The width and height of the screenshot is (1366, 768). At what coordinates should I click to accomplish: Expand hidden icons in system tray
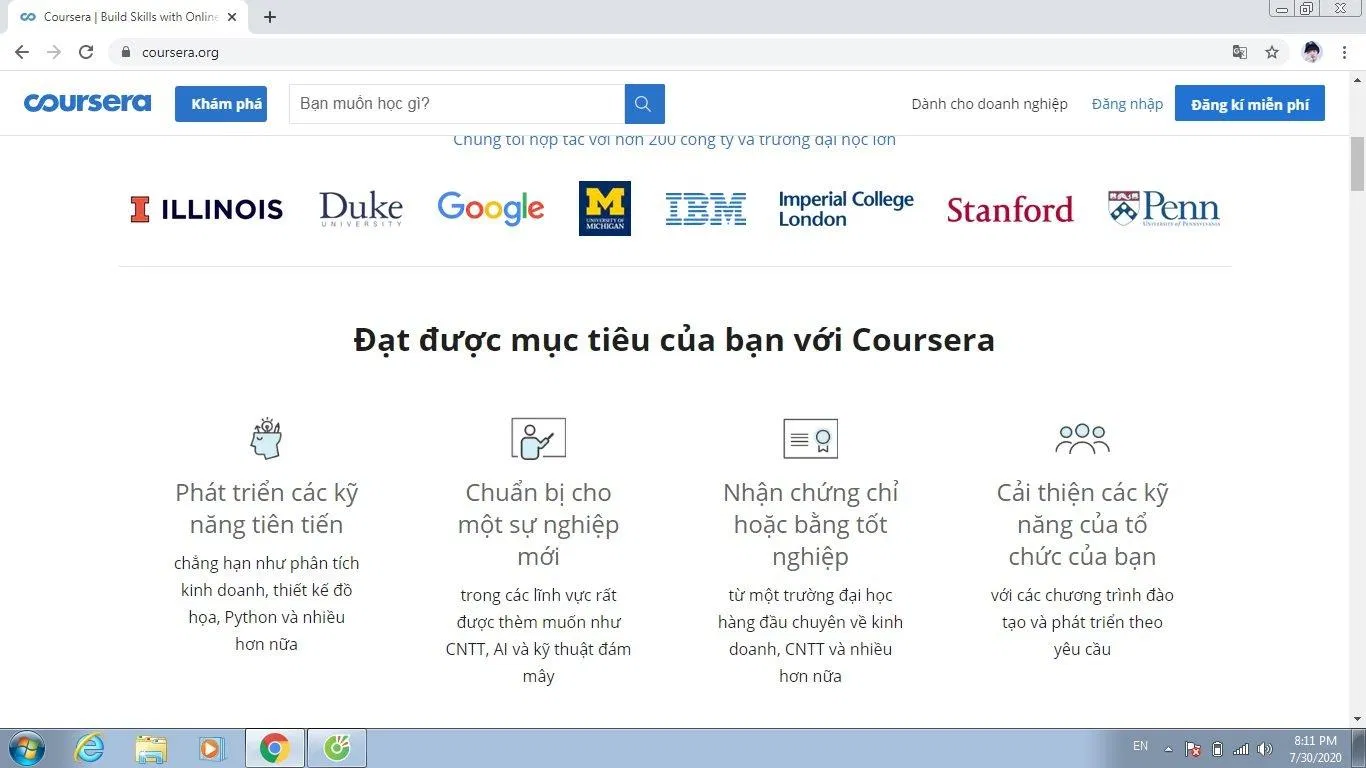(1167, 747)
